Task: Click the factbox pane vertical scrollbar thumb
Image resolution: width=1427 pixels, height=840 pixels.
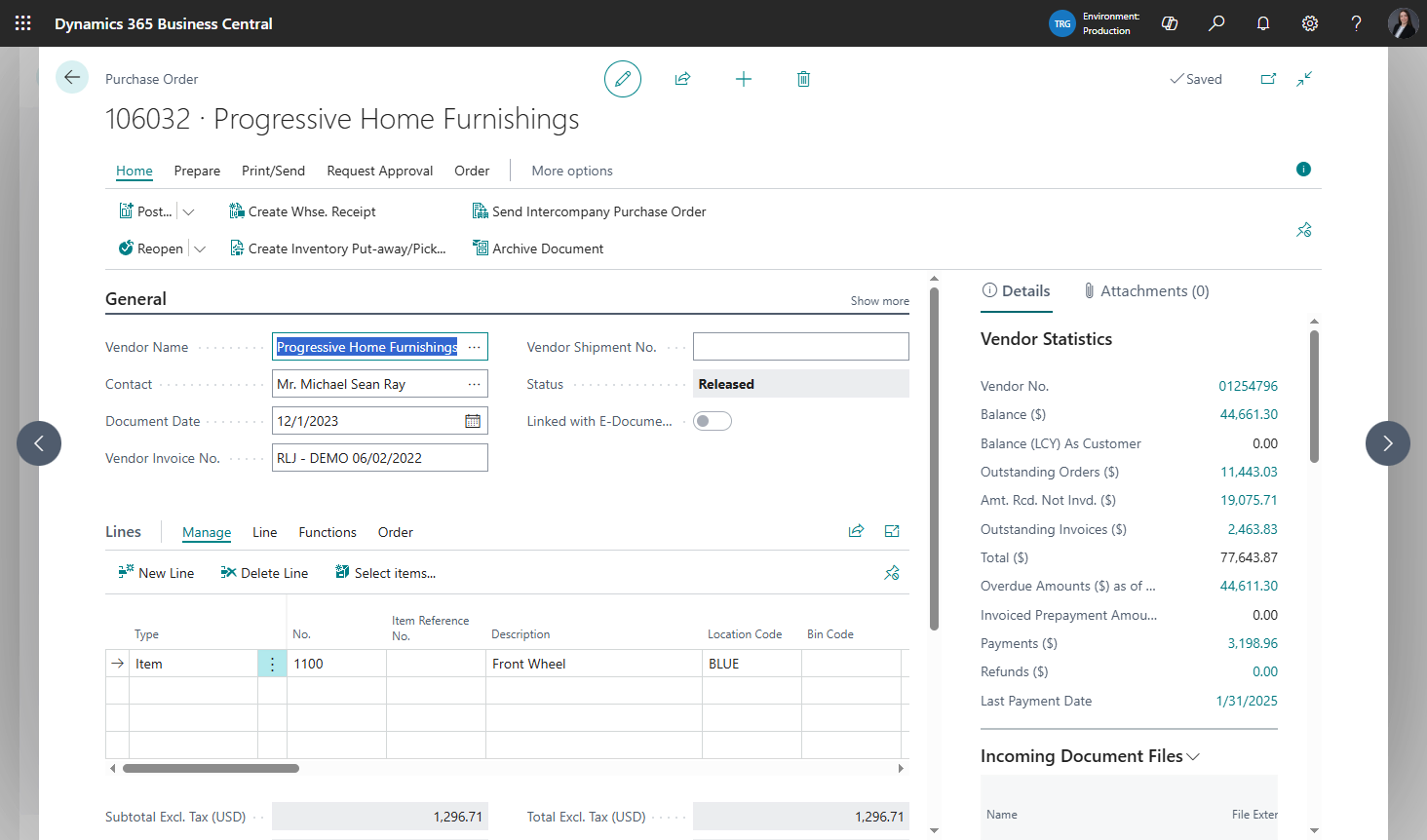Action: pyautogui.click(x=1314, y=396)
